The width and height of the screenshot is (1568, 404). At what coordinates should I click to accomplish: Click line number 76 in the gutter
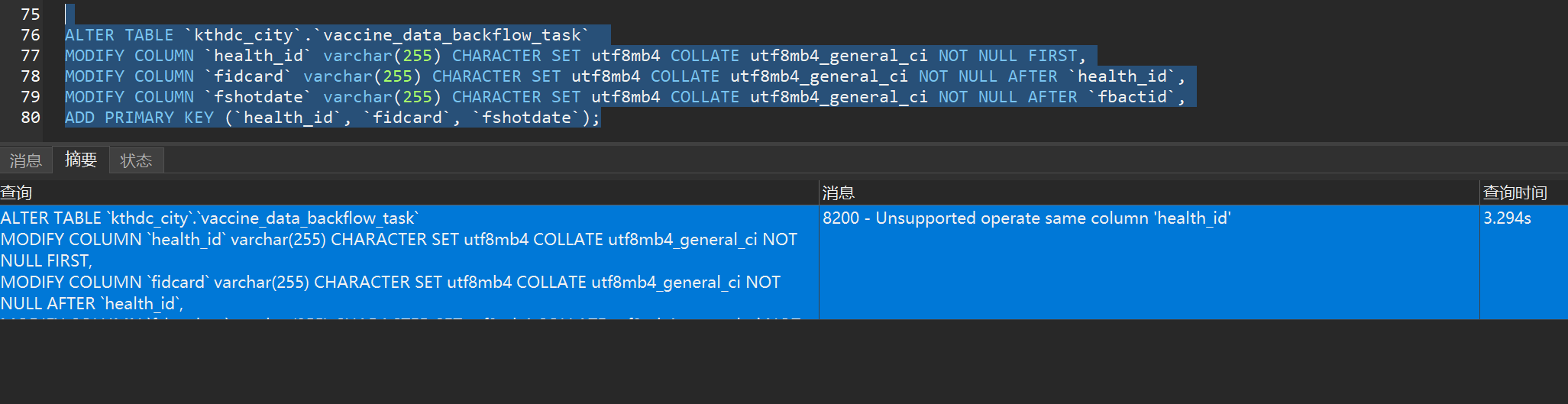[31, 35]
